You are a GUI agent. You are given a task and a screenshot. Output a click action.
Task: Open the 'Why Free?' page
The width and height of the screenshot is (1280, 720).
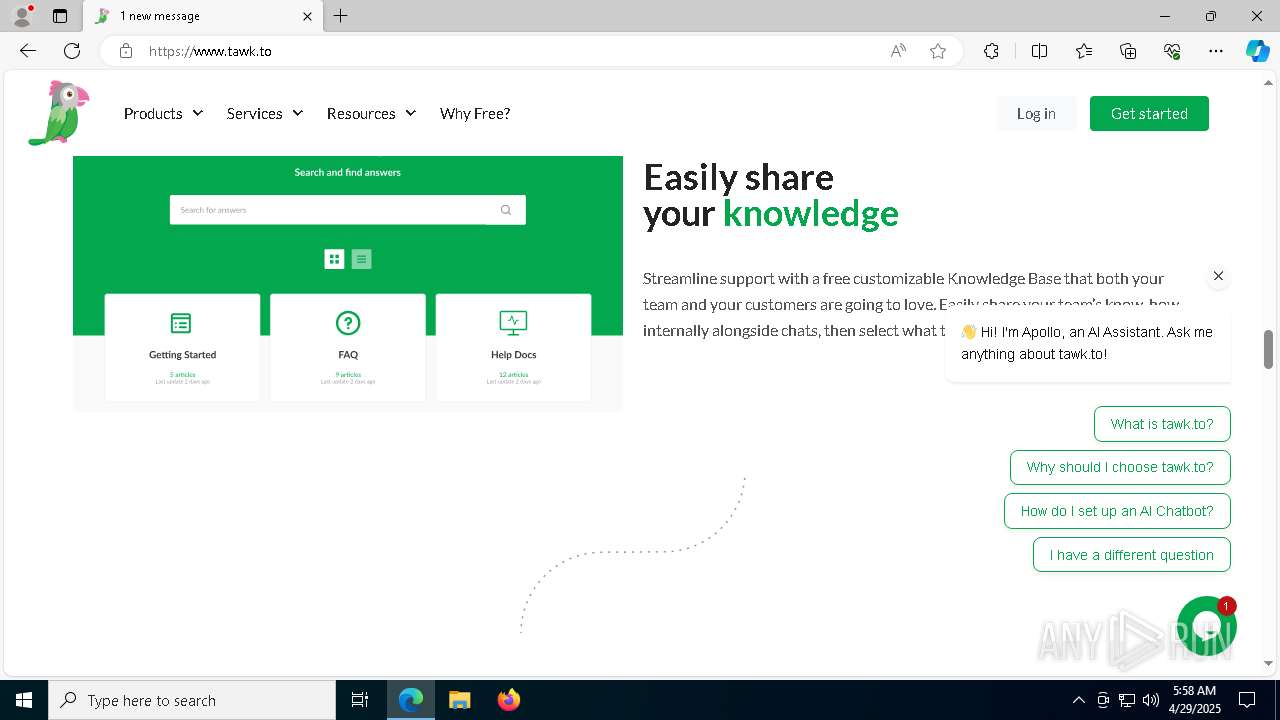475,113
